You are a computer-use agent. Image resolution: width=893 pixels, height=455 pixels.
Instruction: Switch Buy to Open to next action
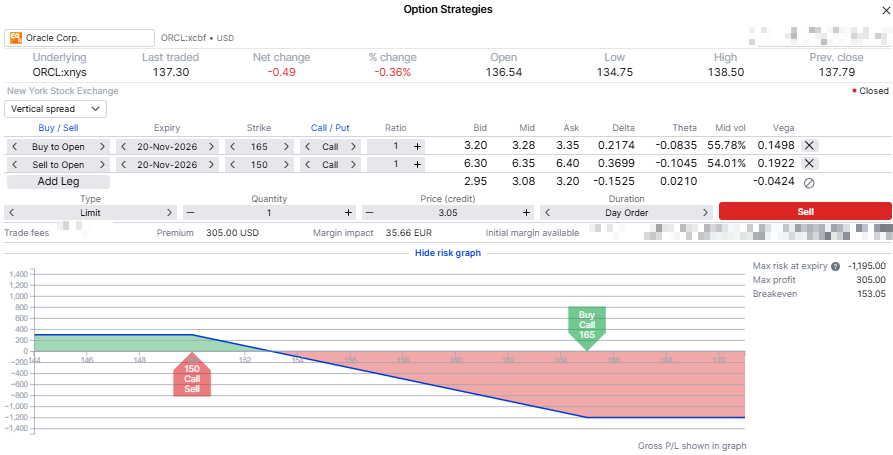tap(102, 146)
